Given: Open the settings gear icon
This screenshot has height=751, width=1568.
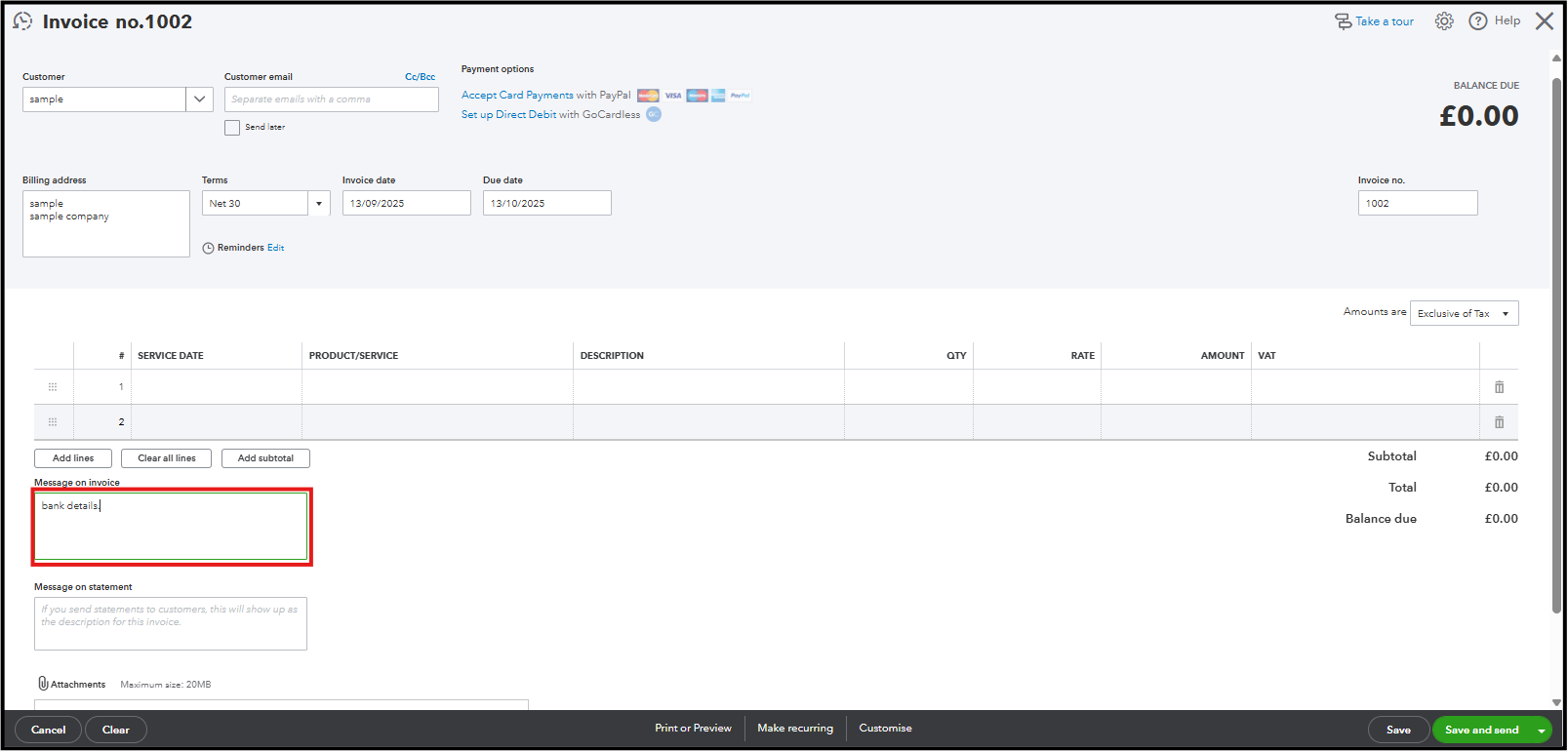Looking at the screenshot, I should [x=1444, y=20].
